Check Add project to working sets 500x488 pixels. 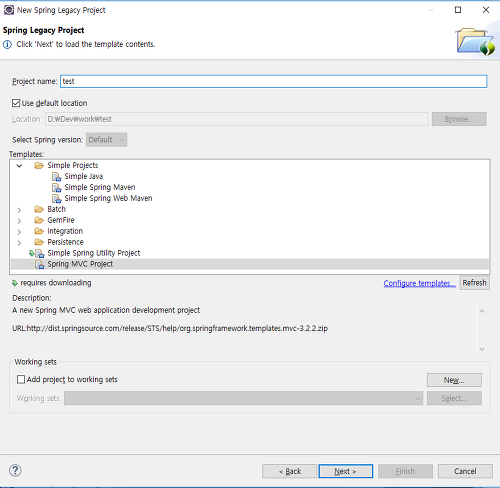(21, 379)
